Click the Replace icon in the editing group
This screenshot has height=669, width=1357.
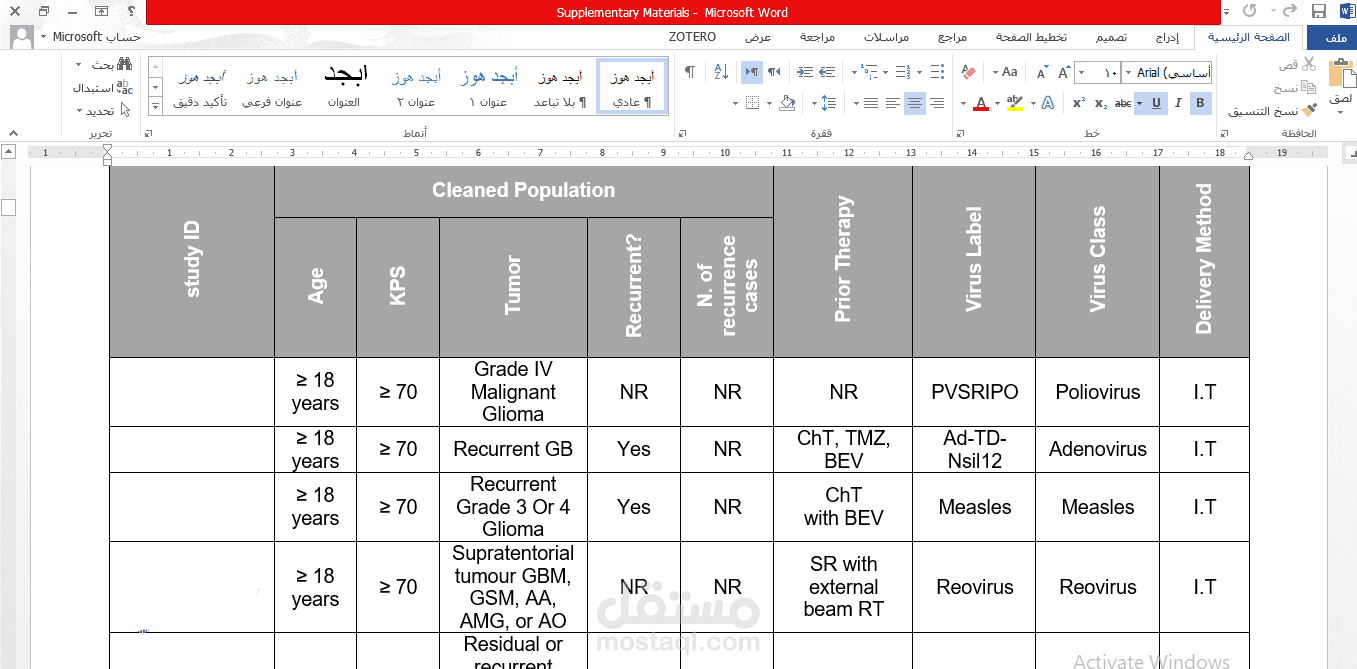[x=125, y=87]
